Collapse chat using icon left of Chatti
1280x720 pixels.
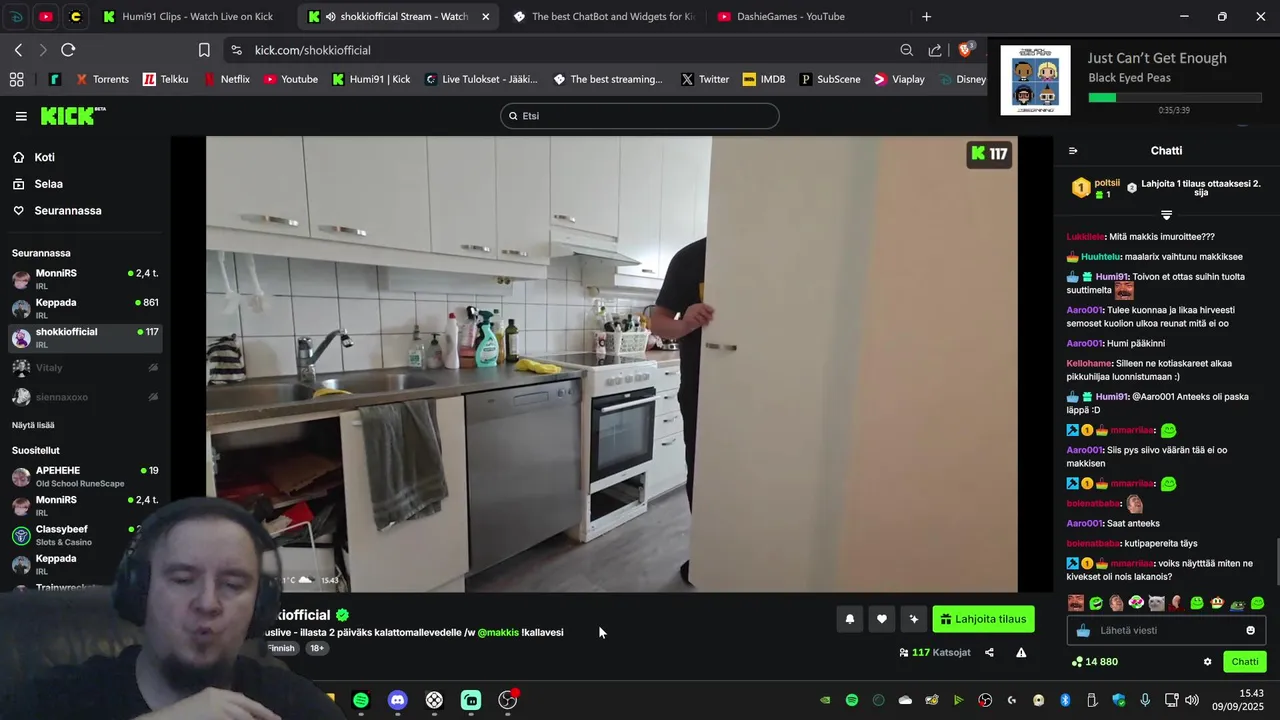point(1073,151)
